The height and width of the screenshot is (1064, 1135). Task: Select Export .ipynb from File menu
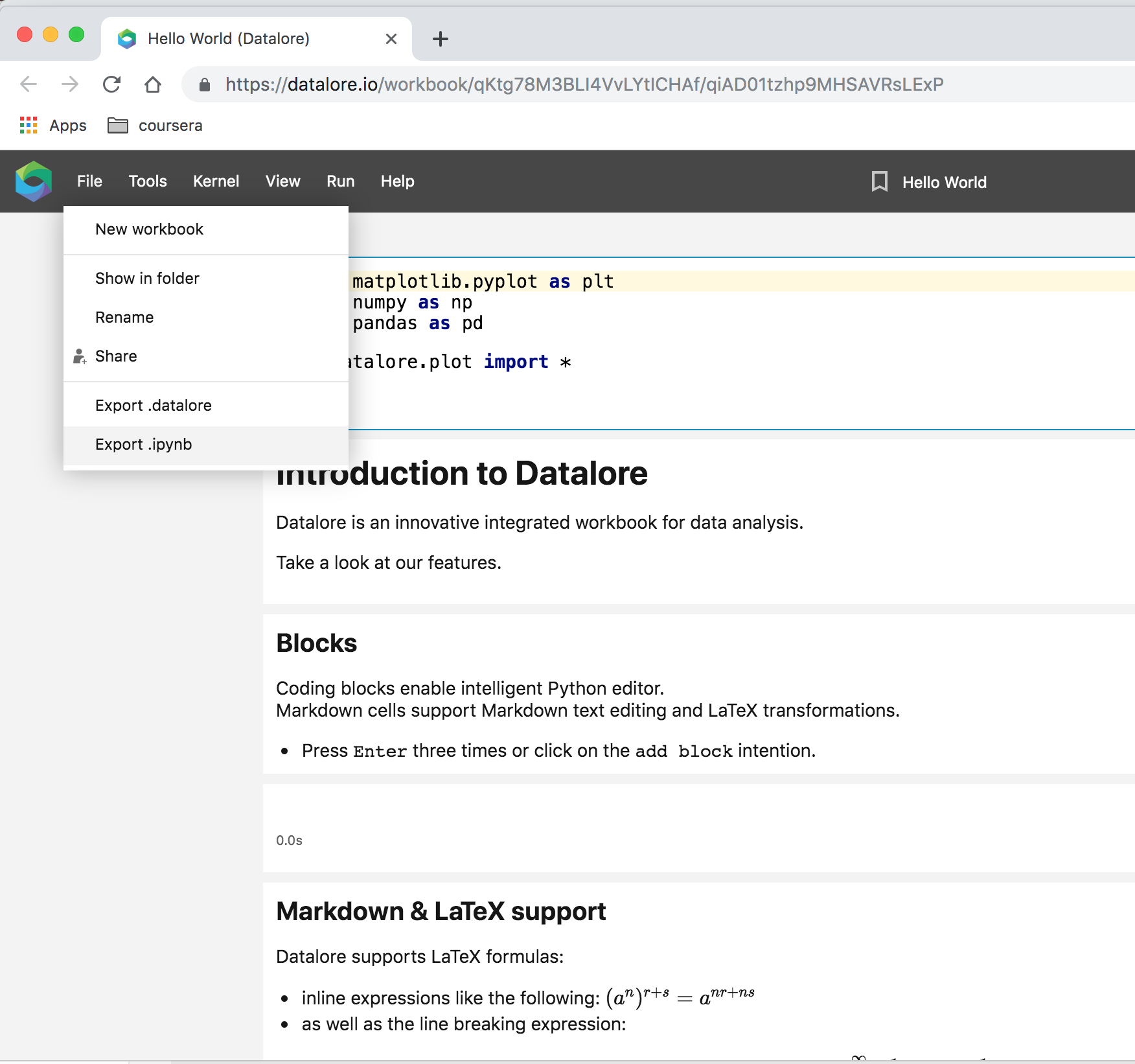(143, 445)
